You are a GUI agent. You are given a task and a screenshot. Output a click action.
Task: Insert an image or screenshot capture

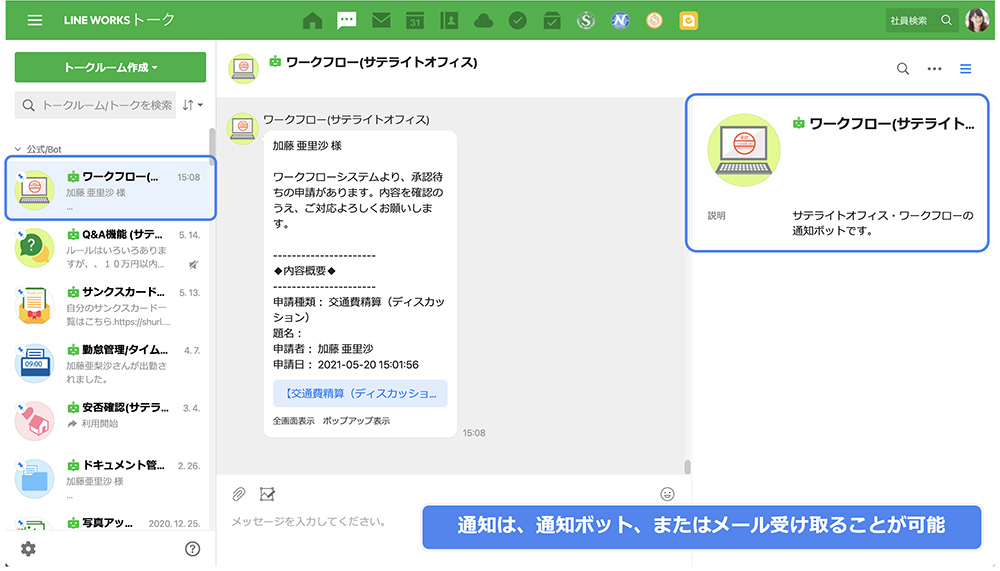pos(267,494)
